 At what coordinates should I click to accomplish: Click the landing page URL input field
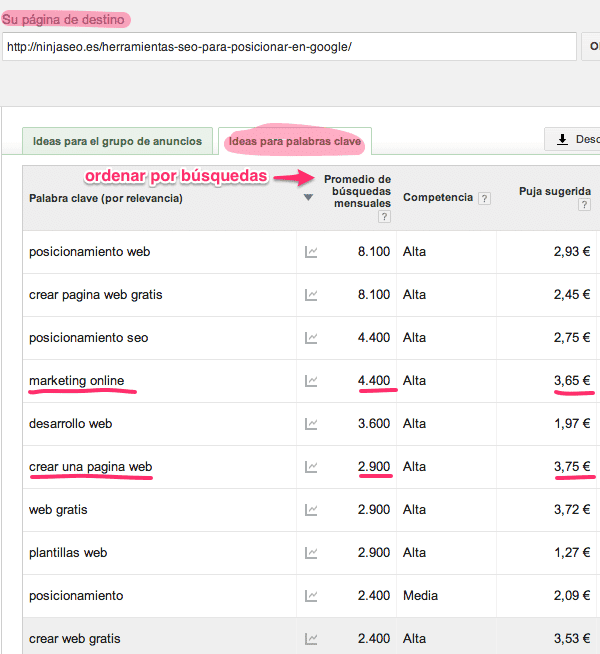pyautogui.click(x=289, y=47)
